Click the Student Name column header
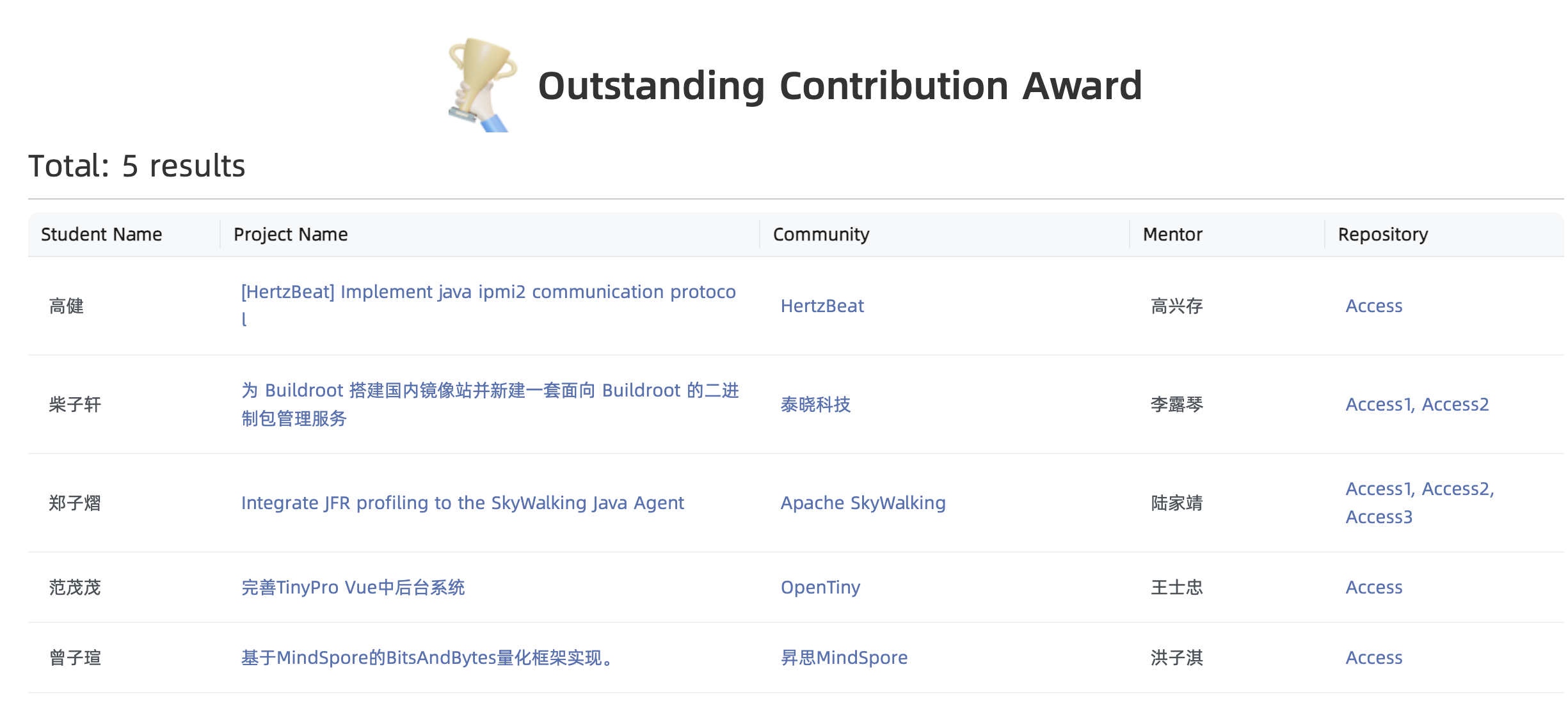This screenshot has width=1568, height=724. click(101, 234)
